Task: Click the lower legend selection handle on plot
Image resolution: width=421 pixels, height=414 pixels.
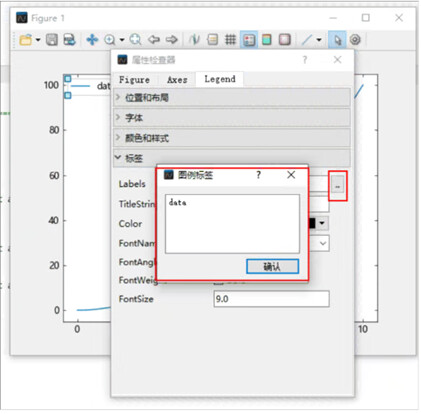Action: tap(68, 95)
